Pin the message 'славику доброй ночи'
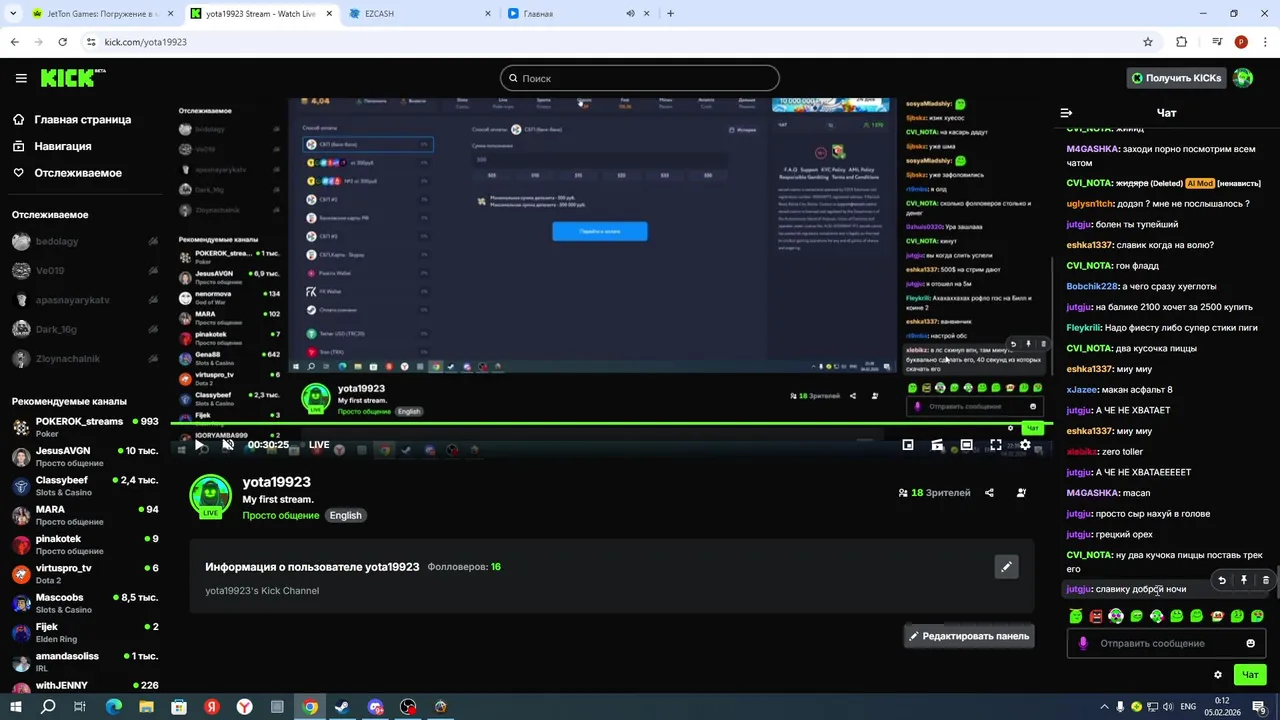The width and height of the screenshot is (1280, 720). point(1244,580)
